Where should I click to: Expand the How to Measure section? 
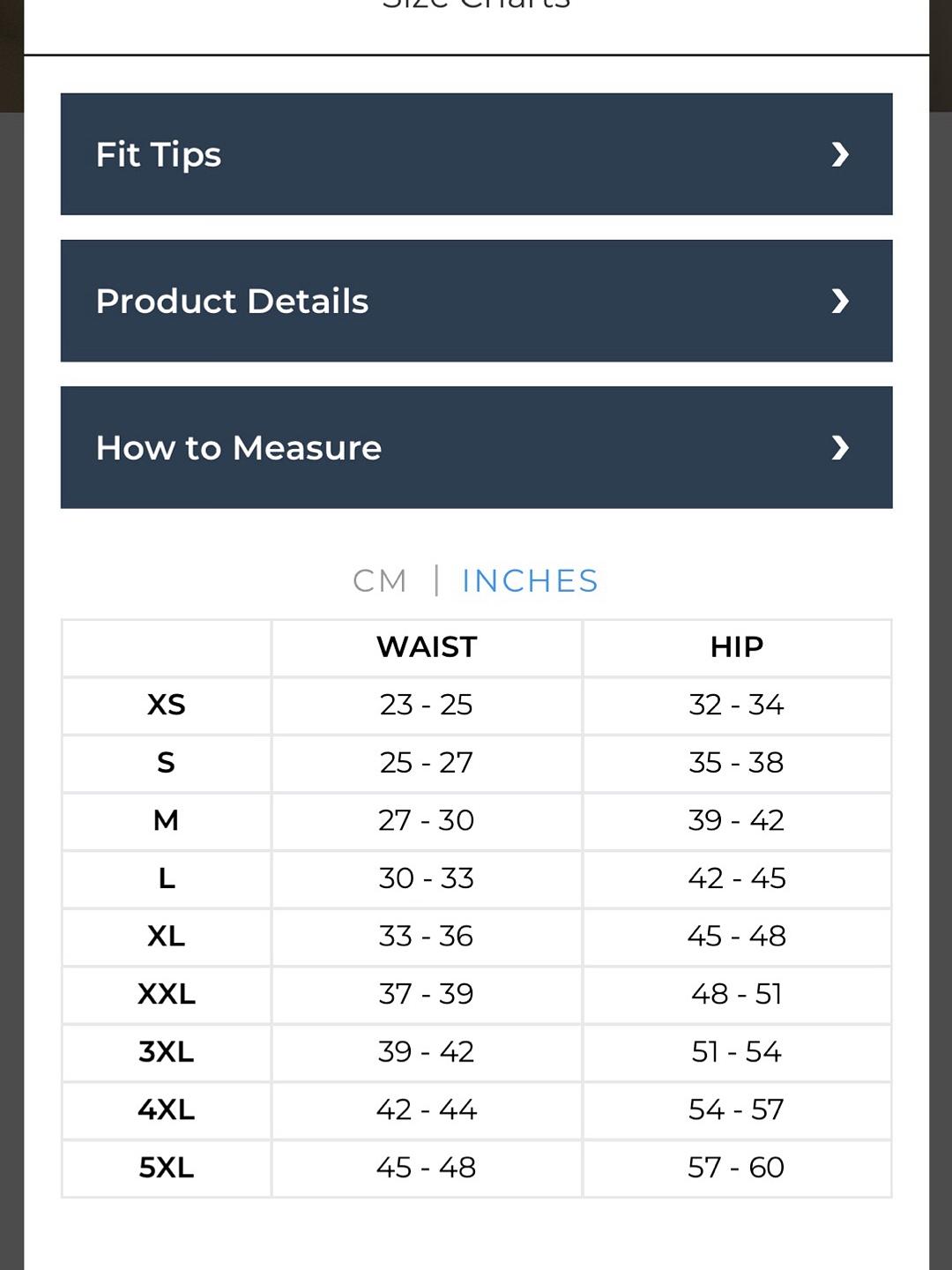476,447
